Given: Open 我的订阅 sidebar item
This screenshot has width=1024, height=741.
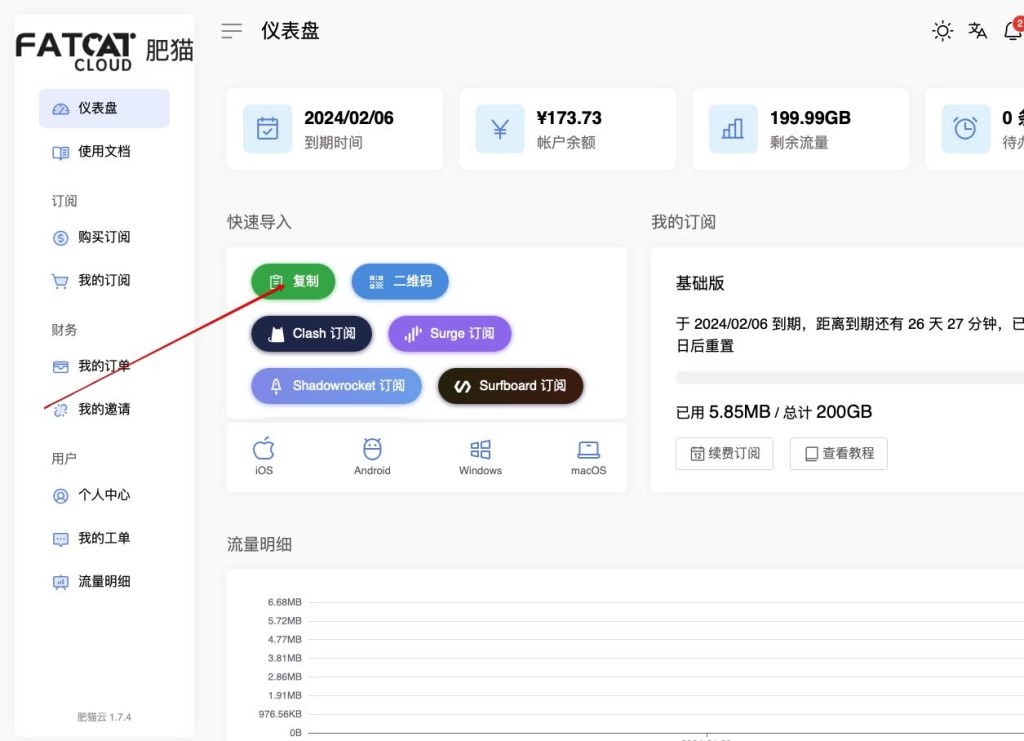Looking at the screenshot, I should 104,280.
